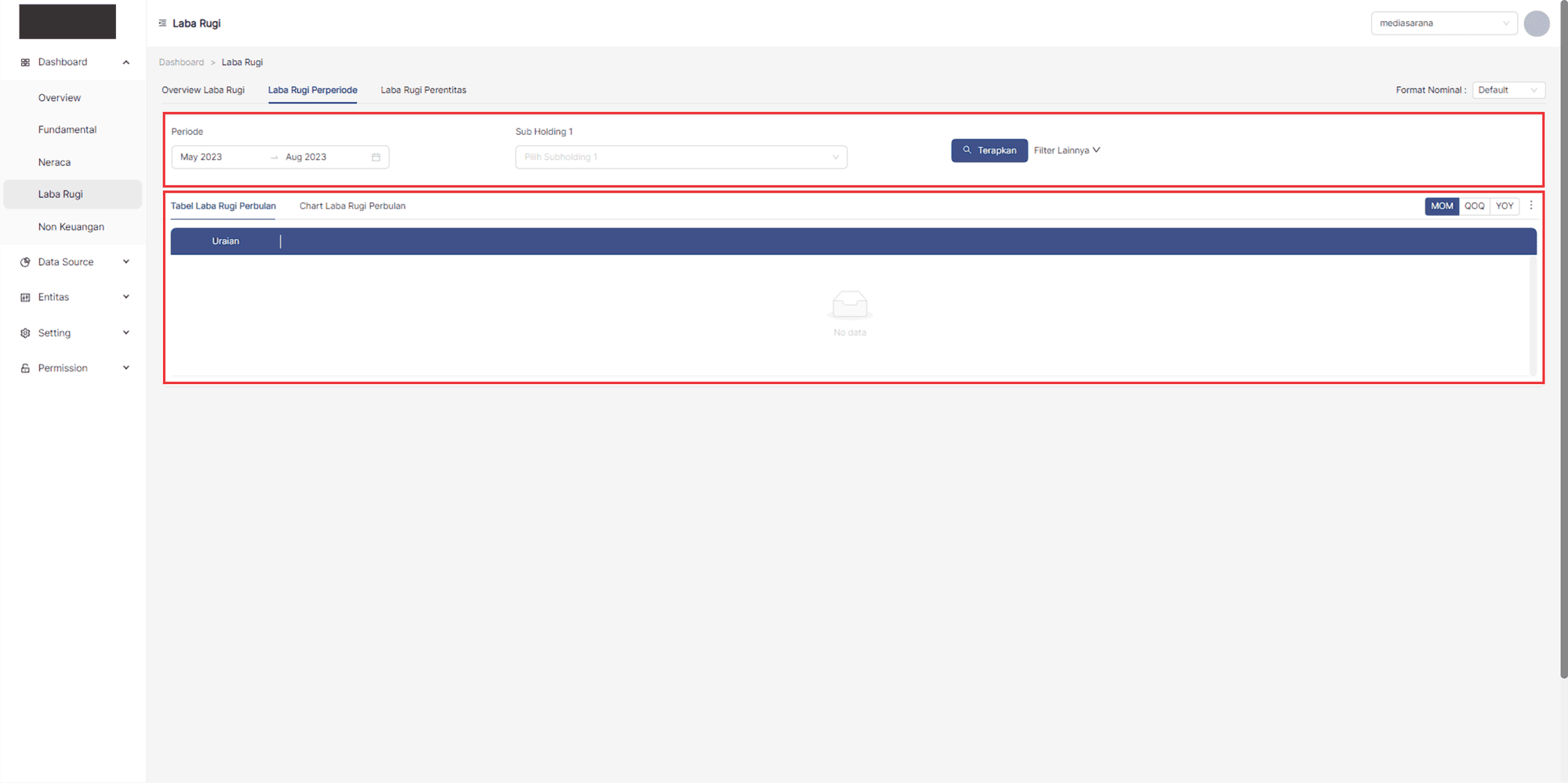This screenshot has width=1568, height=783.
Task: Switch comparison to QOQ
Action: [1474, 206]
